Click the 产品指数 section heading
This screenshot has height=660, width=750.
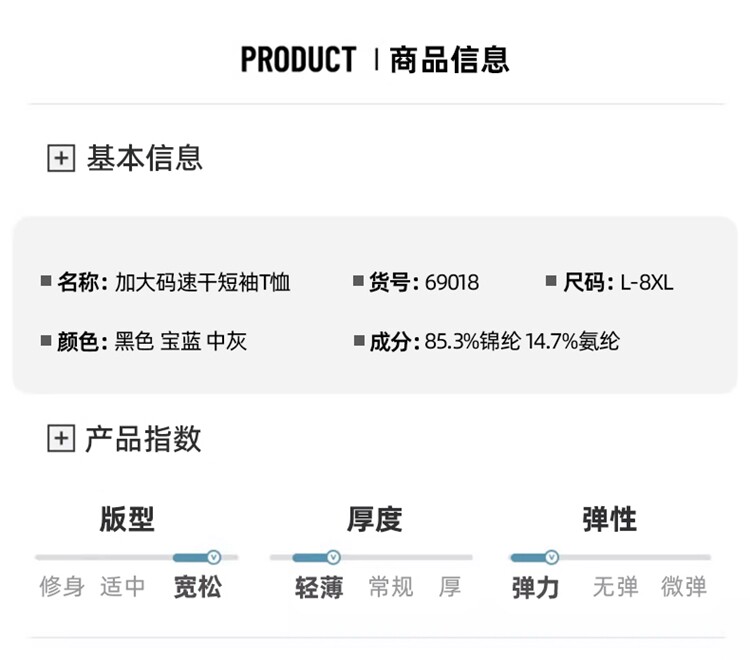pyautogui.click(x=143, y=438)
